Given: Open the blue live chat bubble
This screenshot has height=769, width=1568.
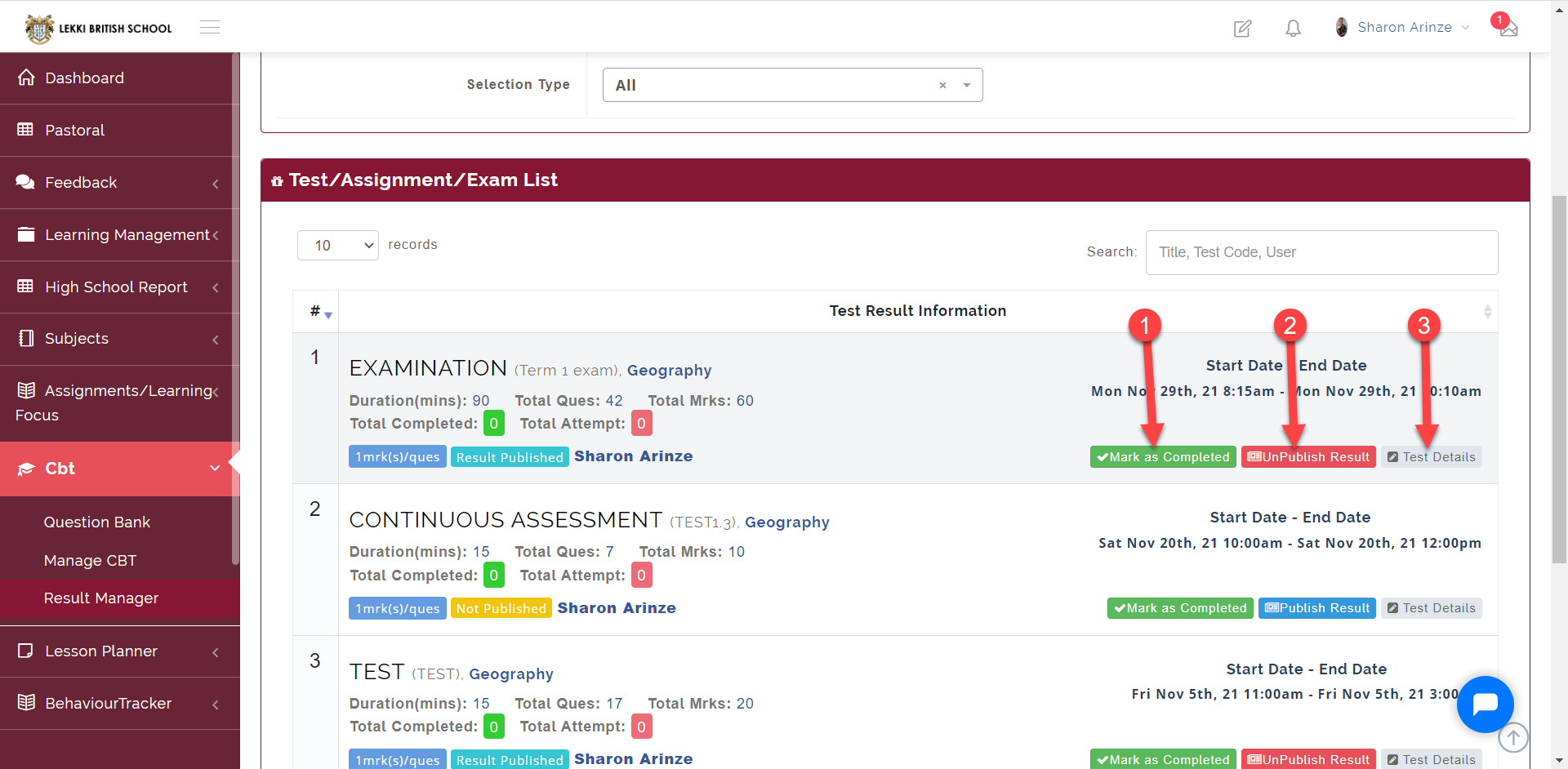Looking at the screenshot, I should click(1485, 704).
